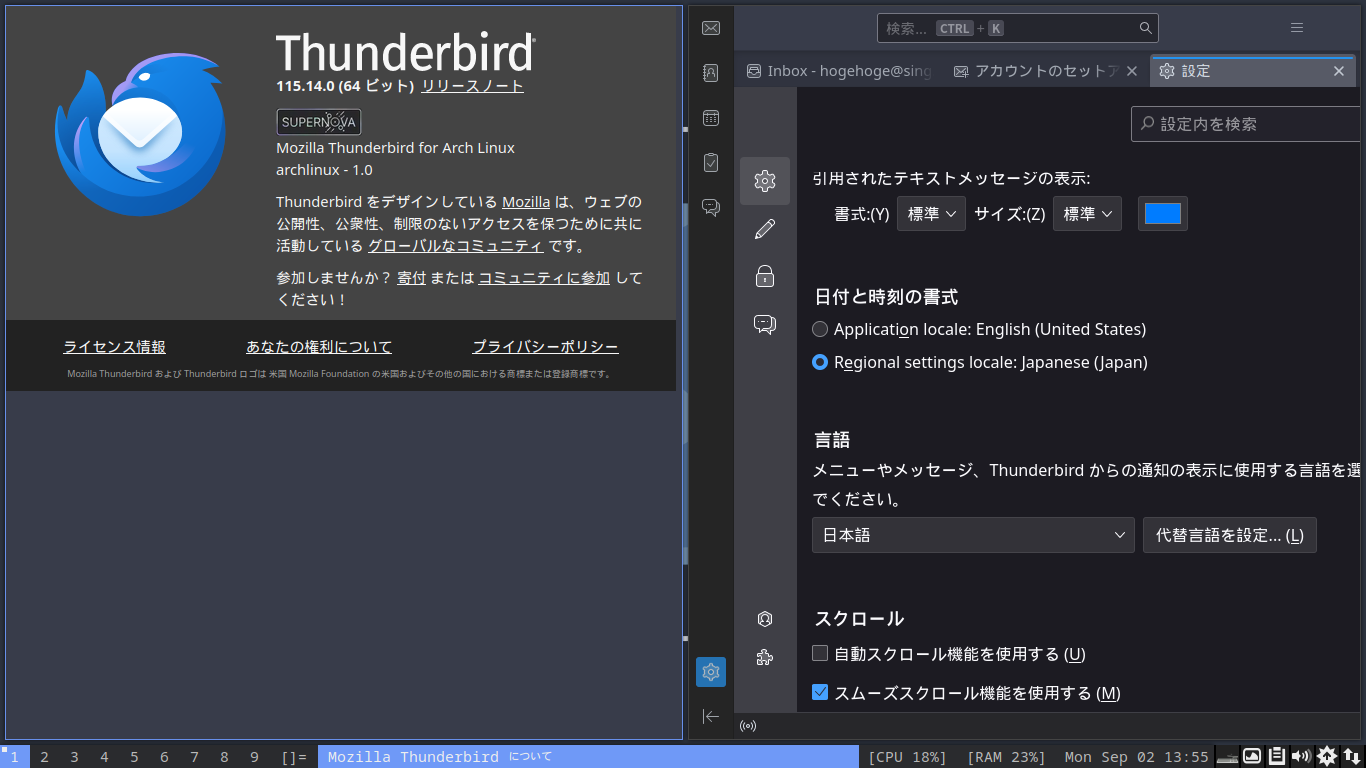Collapse the spaces toolbar with the arrow icon
The image size is (1366, 768).
tap(711, 716)
